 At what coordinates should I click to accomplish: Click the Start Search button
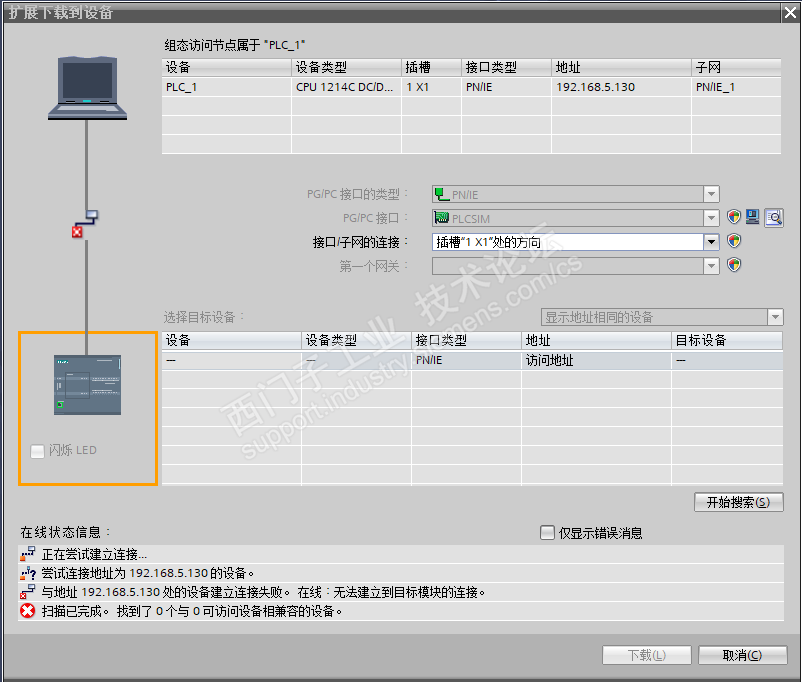click(739, 502)
